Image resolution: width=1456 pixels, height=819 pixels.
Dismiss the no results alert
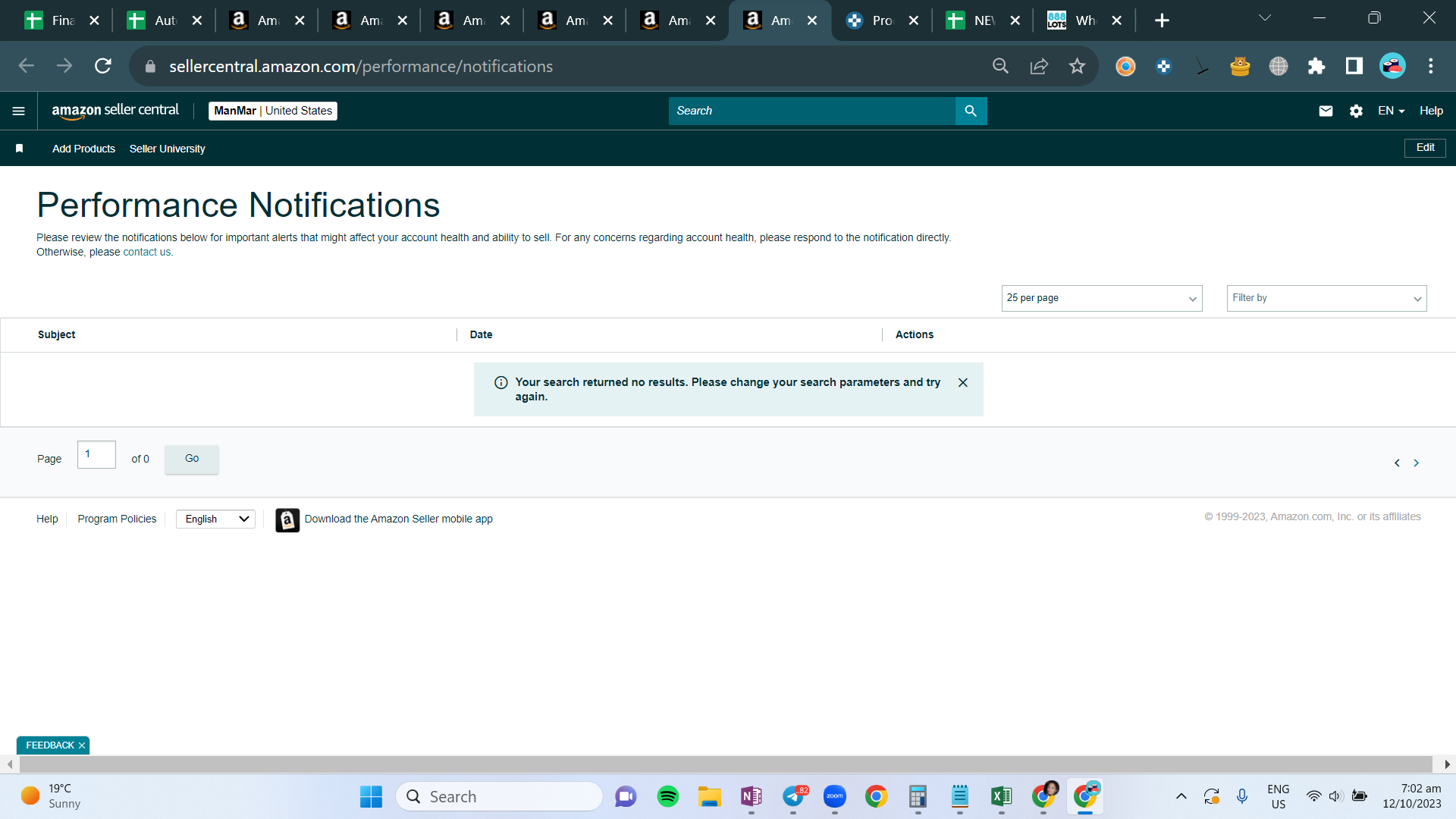962,383
